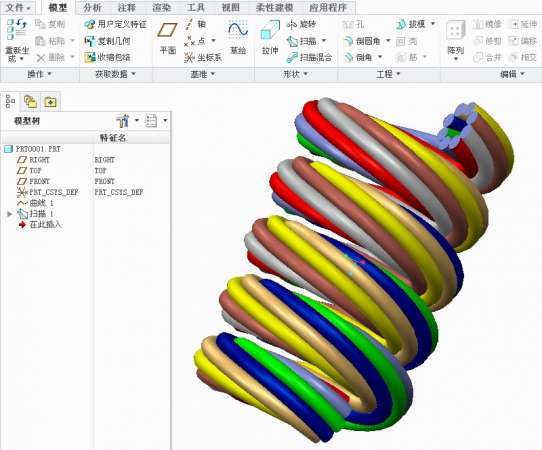The image size is (542, 450).
Task: Switch to the 应用程序 (Applications) tab
Action: tap(327, 7)
